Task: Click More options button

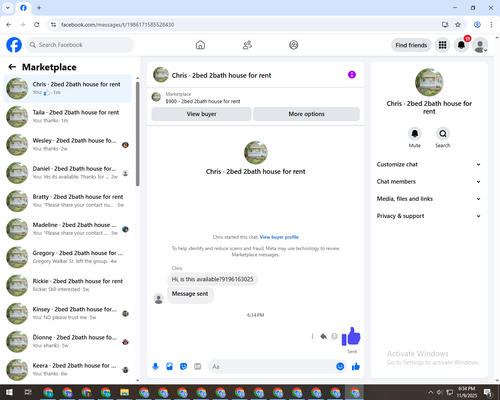Action: [306, 114]
